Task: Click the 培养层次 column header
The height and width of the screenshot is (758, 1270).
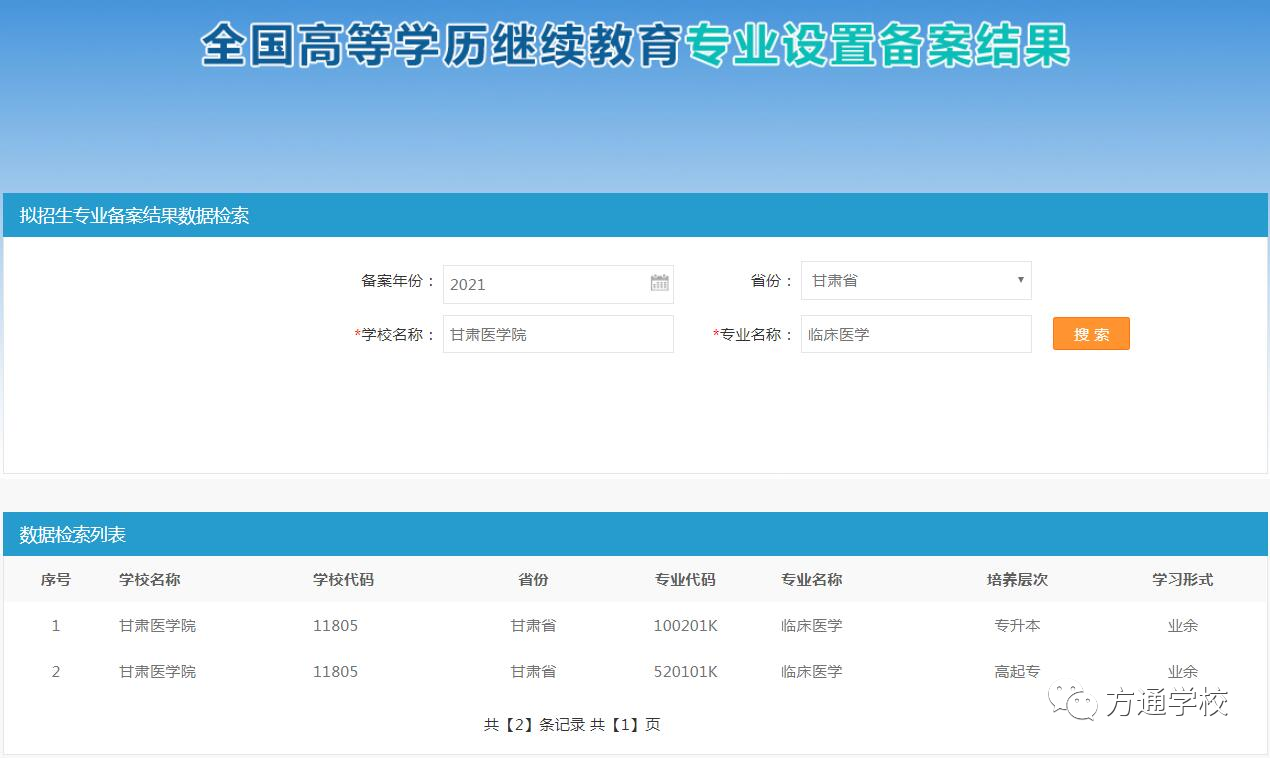Action: pyautogui.click(x=1017, y=580)
